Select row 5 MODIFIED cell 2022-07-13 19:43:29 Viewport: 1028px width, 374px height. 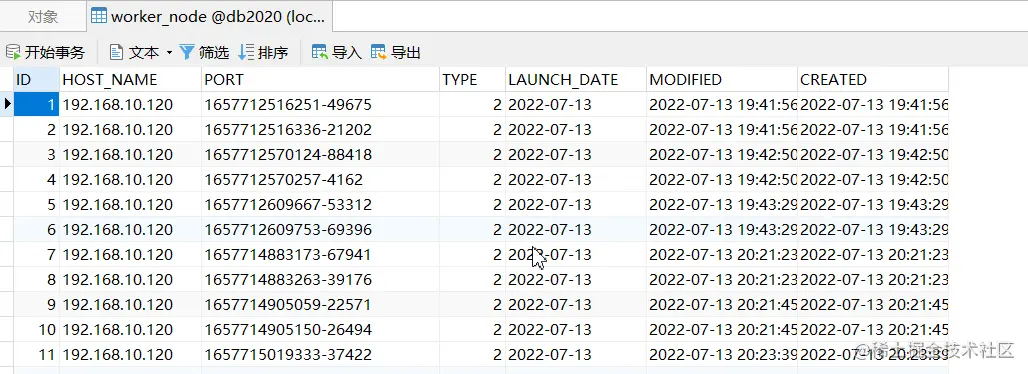[x=722, y=204]
